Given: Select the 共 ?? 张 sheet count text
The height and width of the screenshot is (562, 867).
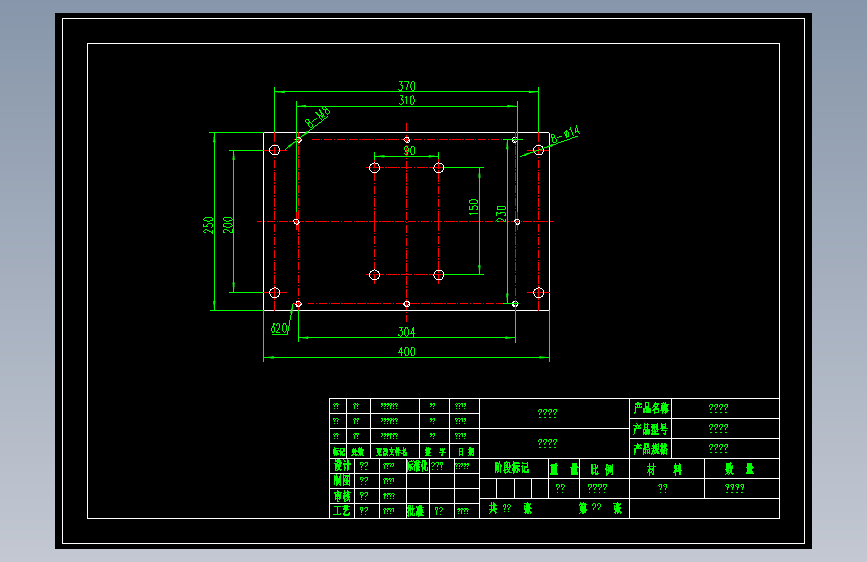Looking at the screenshot, I should click(510, 508).
